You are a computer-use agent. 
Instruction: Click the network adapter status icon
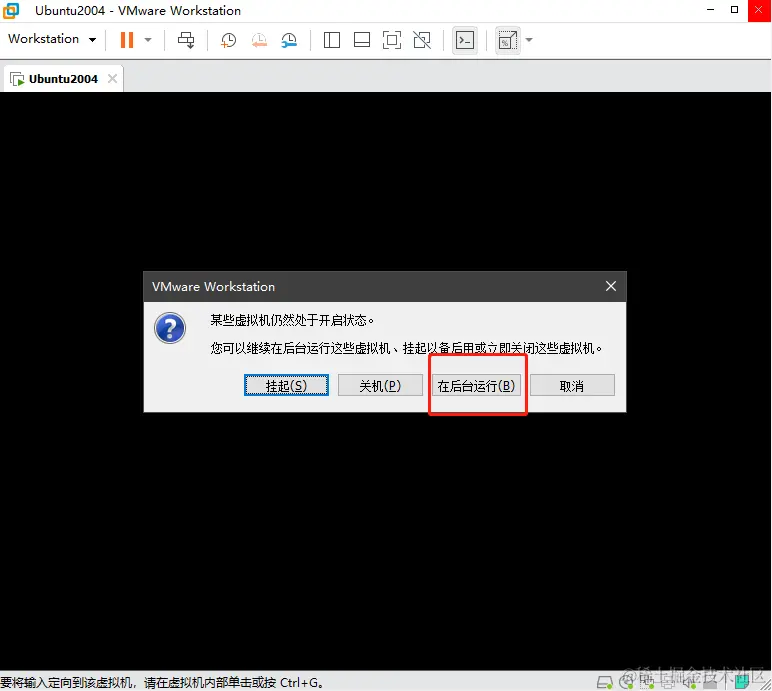(647, 682)
